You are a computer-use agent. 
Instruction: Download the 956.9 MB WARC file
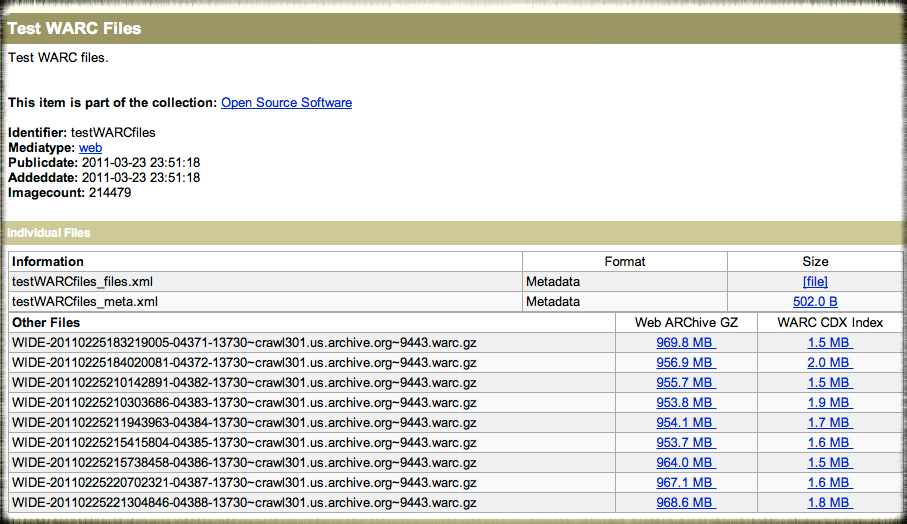click(x=686, y=363)
